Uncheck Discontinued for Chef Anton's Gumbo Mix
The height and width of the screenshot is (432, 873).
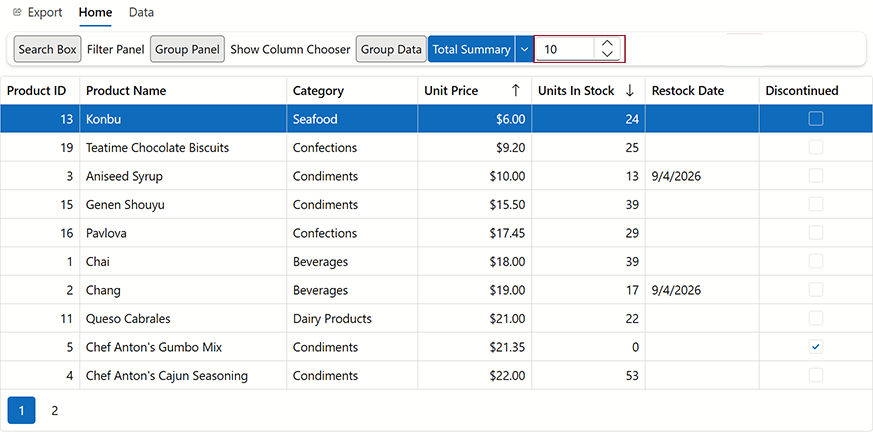click(x=816, y=347)
